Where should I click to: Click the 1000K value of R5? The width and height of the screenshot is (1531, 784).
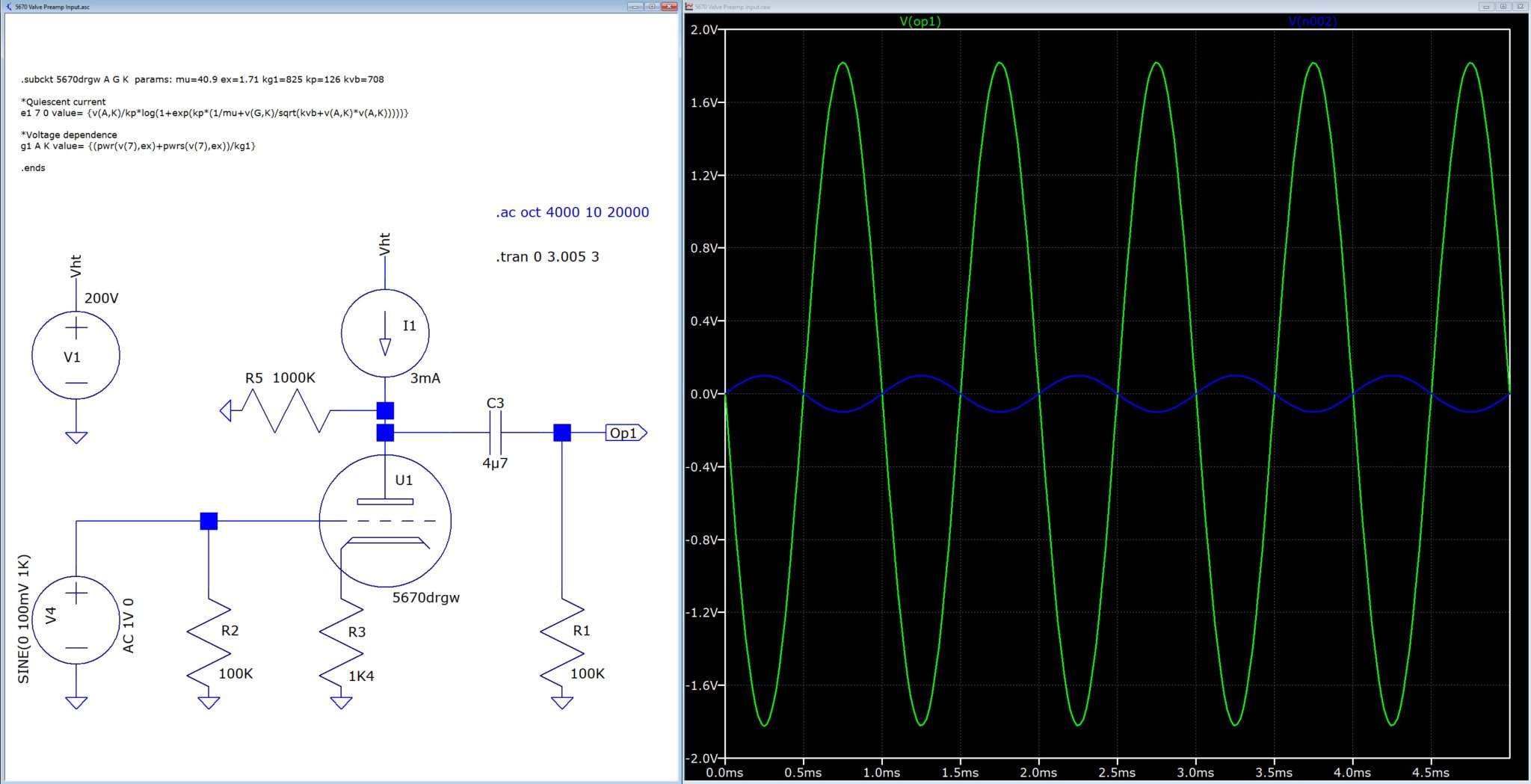(x=294, y=378)
